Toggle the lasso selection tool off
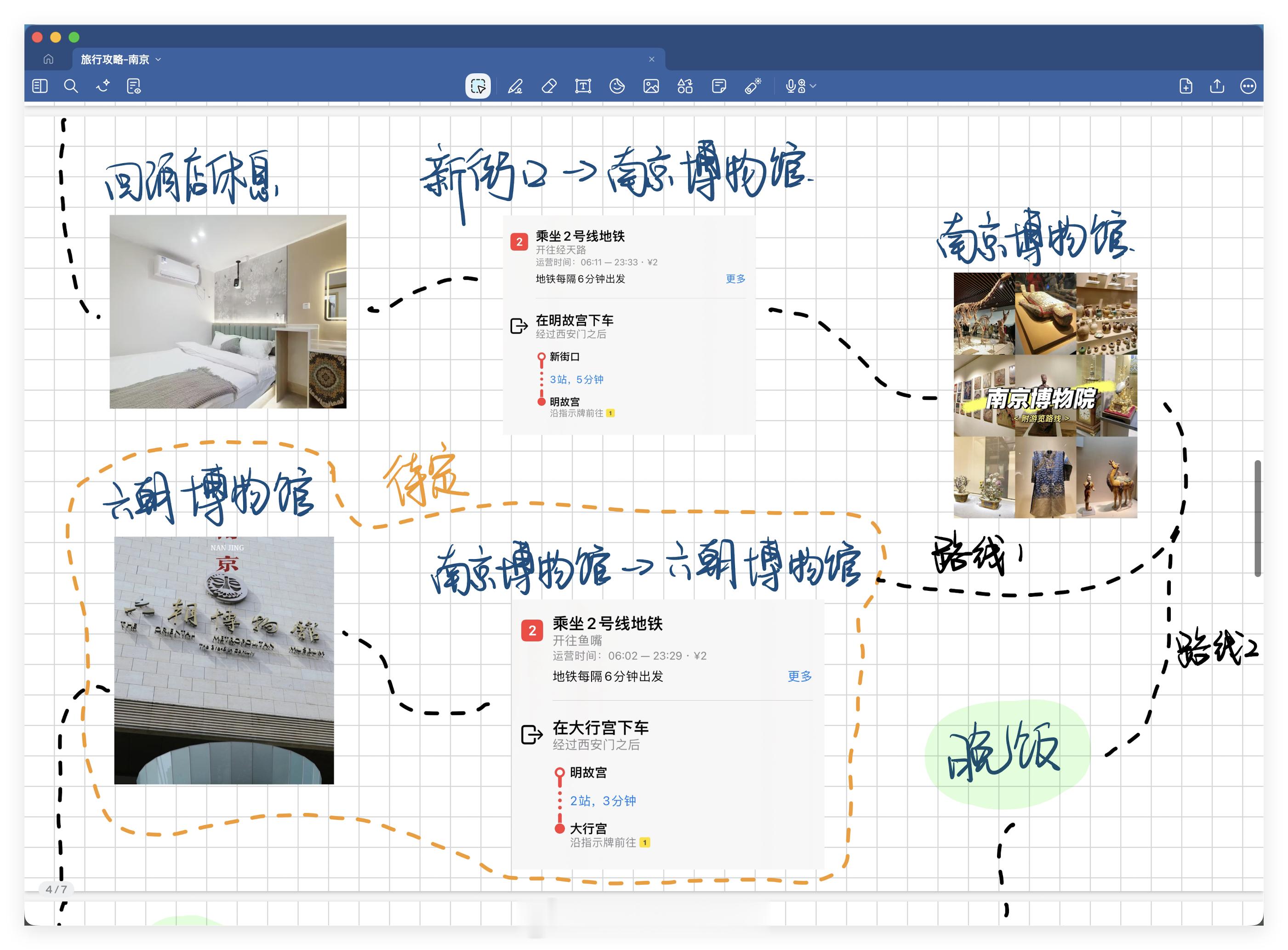 point(477,86)
